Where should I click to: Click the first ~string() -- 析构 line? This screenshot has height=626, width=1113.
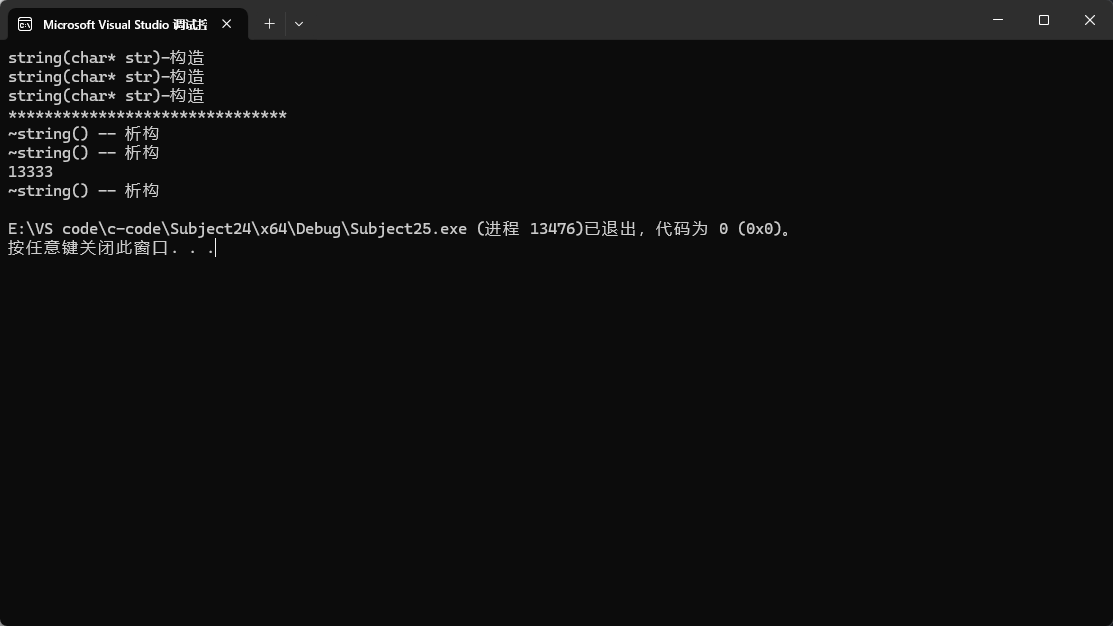(x=83, y=133)
